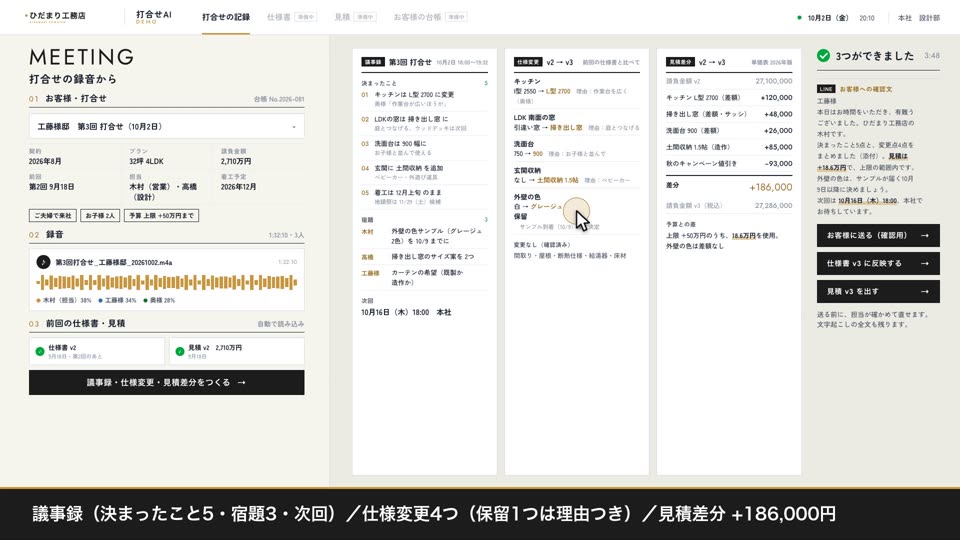960x540 pixels.
Task: Click the キッチン spec change entry
Action: [577, 91]
